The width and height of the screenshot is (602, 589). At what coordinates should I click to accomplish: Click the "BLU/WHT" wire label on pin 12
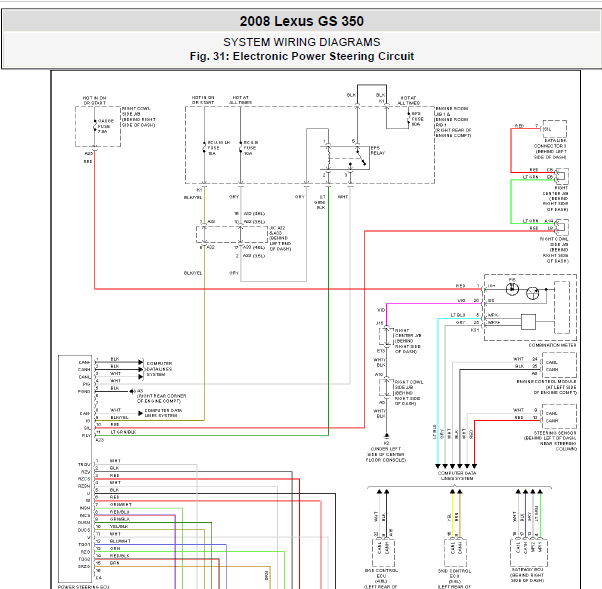click(120, 541)
